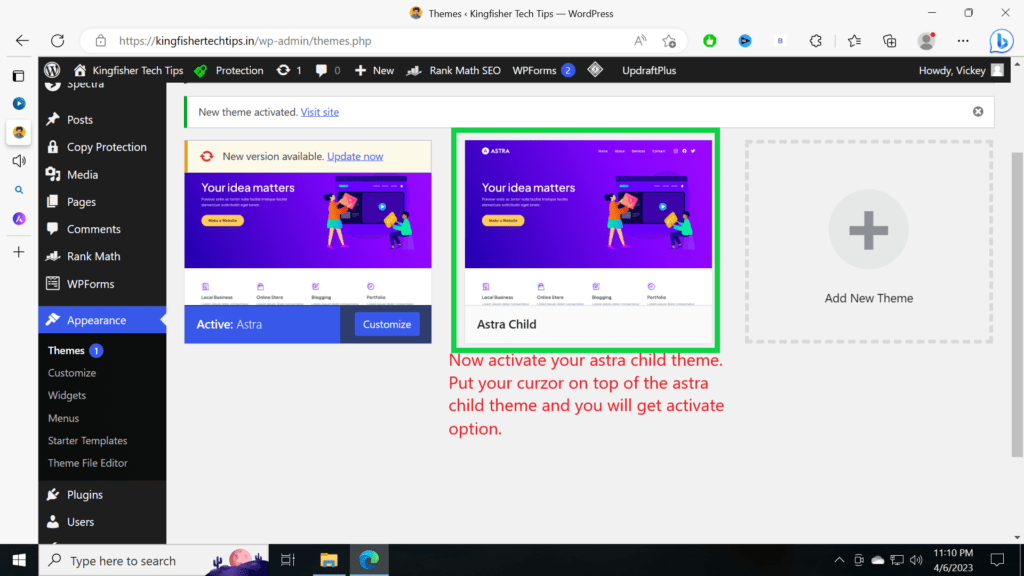Click the taskbar search box
1024x576 pixels.
(153, 560)
